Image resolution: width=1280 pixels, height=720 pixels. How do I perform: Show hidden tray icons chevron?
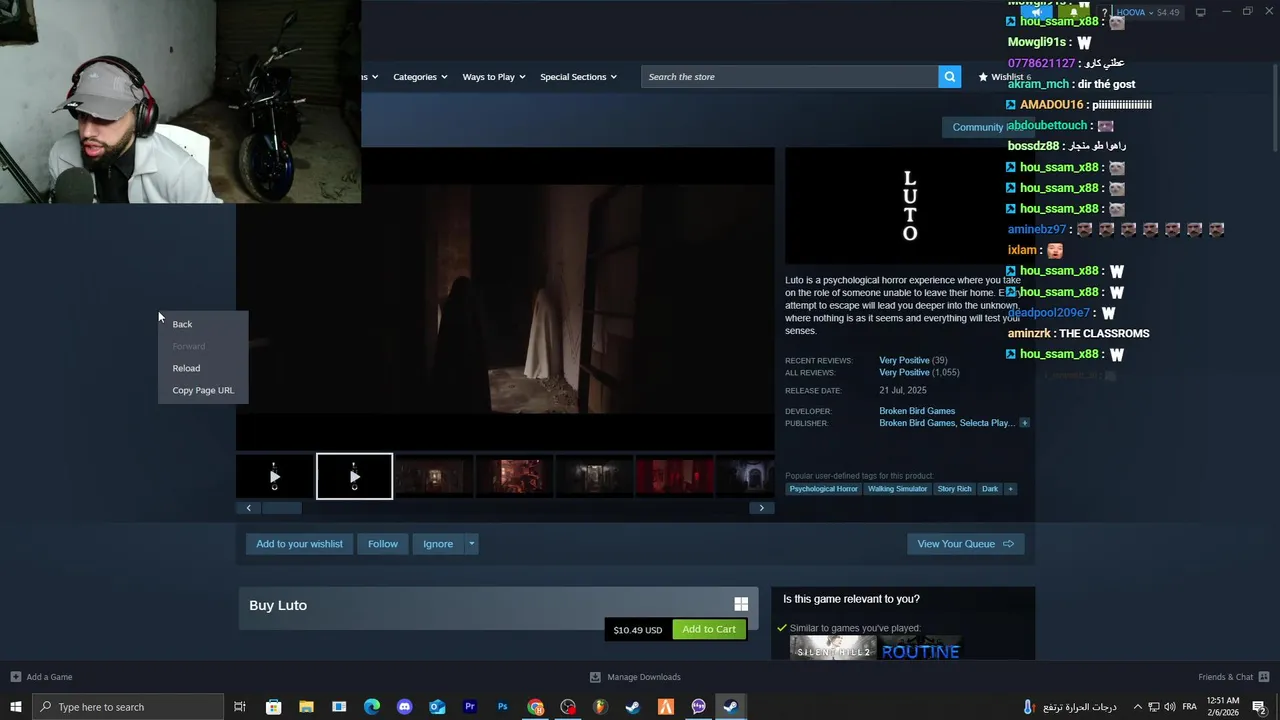(1137, 707)
